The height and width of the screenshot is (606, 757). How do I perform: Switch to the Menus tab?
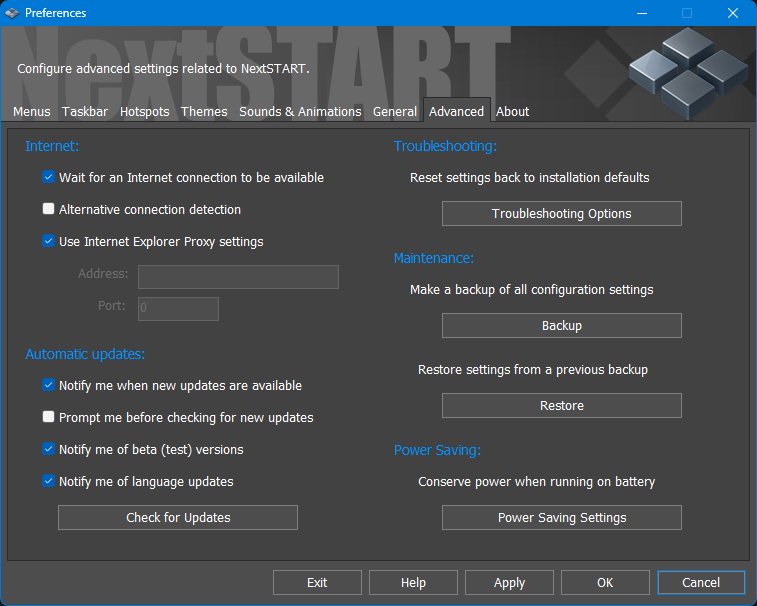point(32,112)
